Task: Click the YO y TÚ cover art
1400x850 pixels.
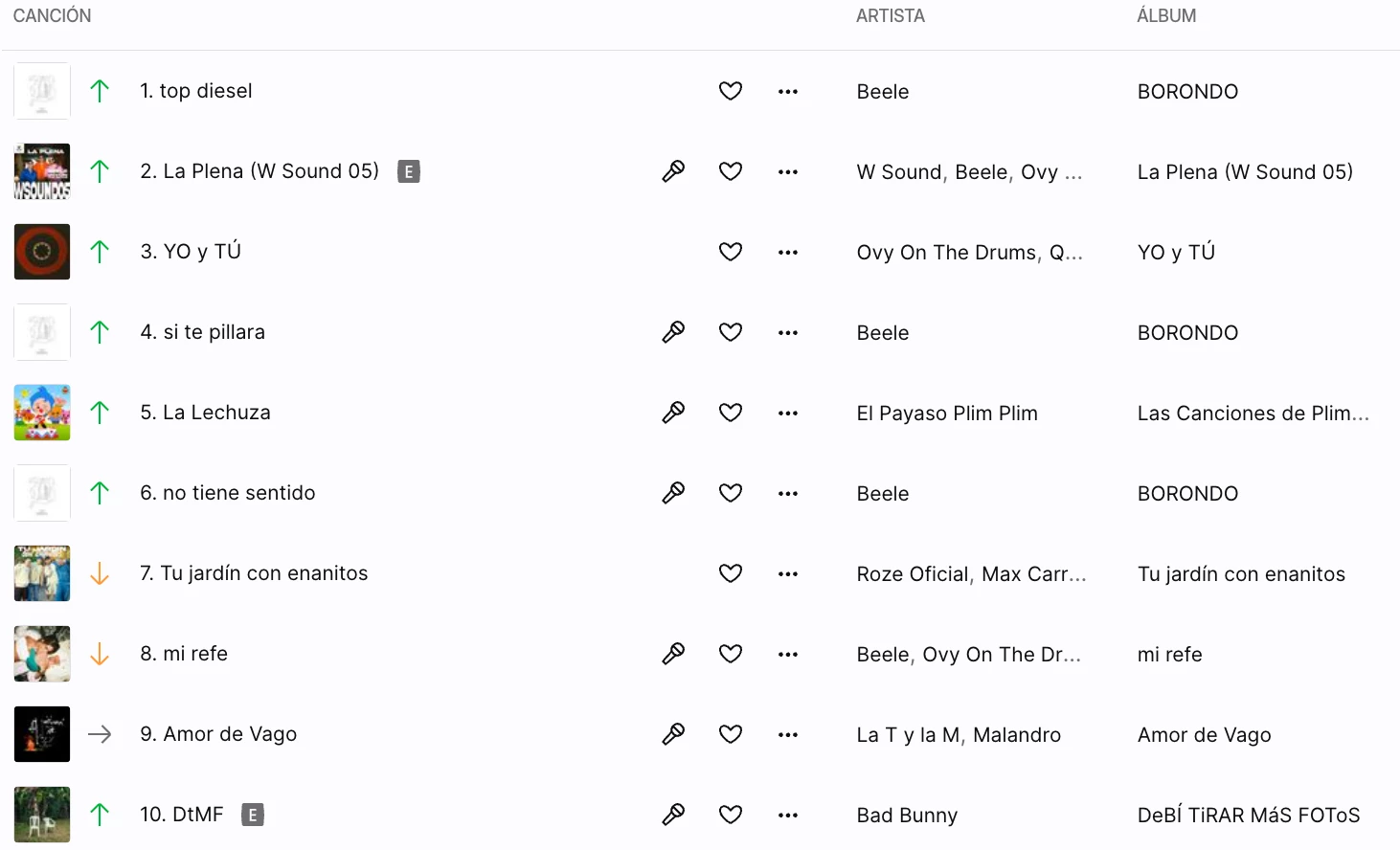Action: point(42,252)
